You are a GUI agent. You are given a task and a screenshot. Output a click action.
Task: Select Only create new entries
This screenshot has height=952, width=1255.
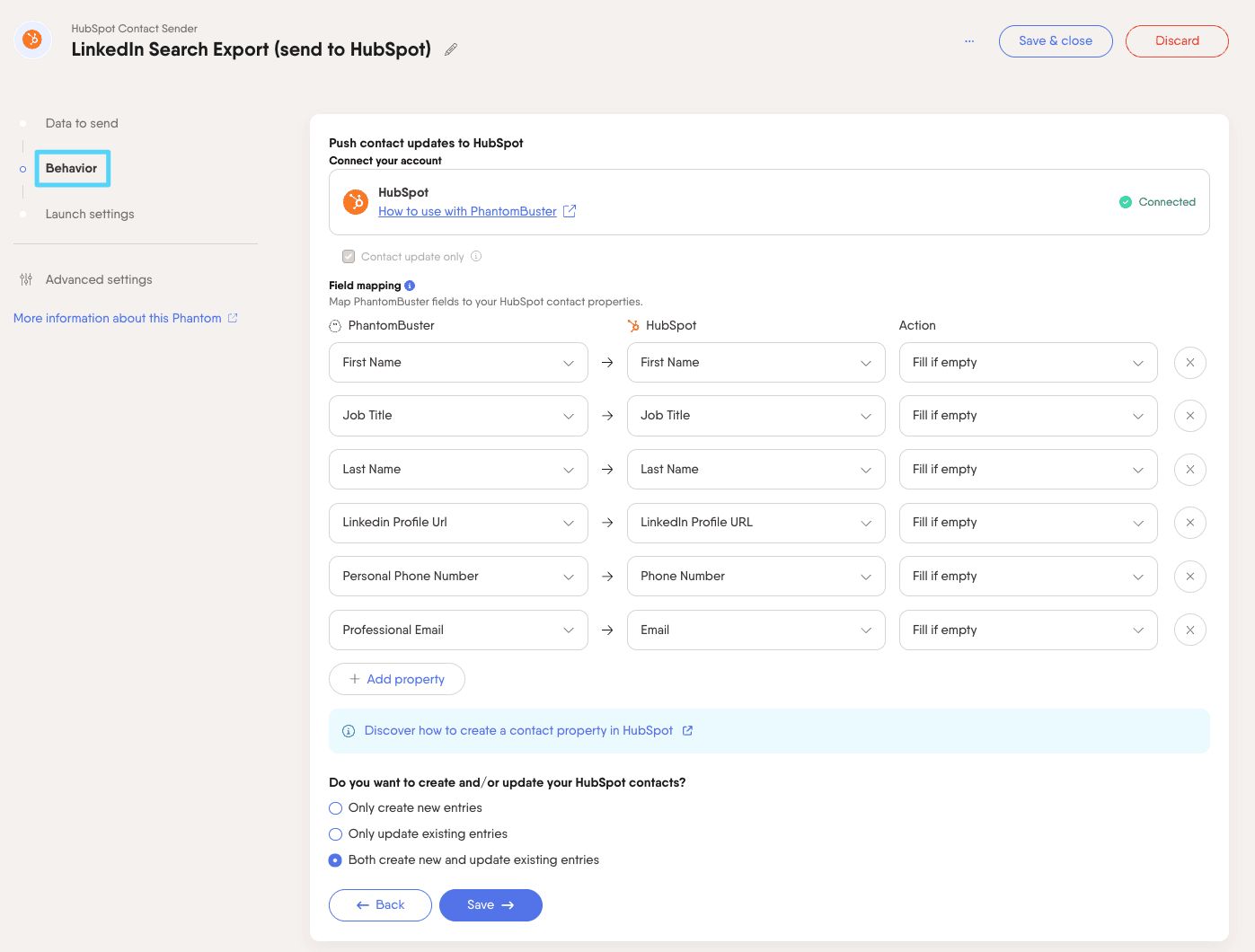point(336,808)
